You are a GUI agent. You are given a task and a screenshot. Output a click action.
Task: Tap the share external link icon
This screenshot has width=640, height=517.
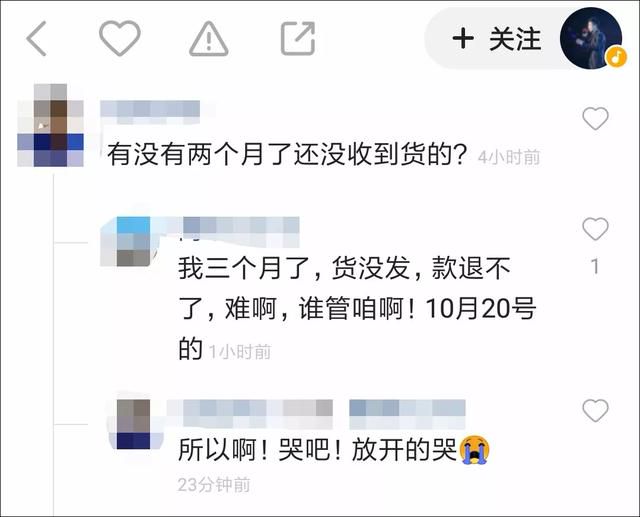pyautogui.click(x=298, y=38)
